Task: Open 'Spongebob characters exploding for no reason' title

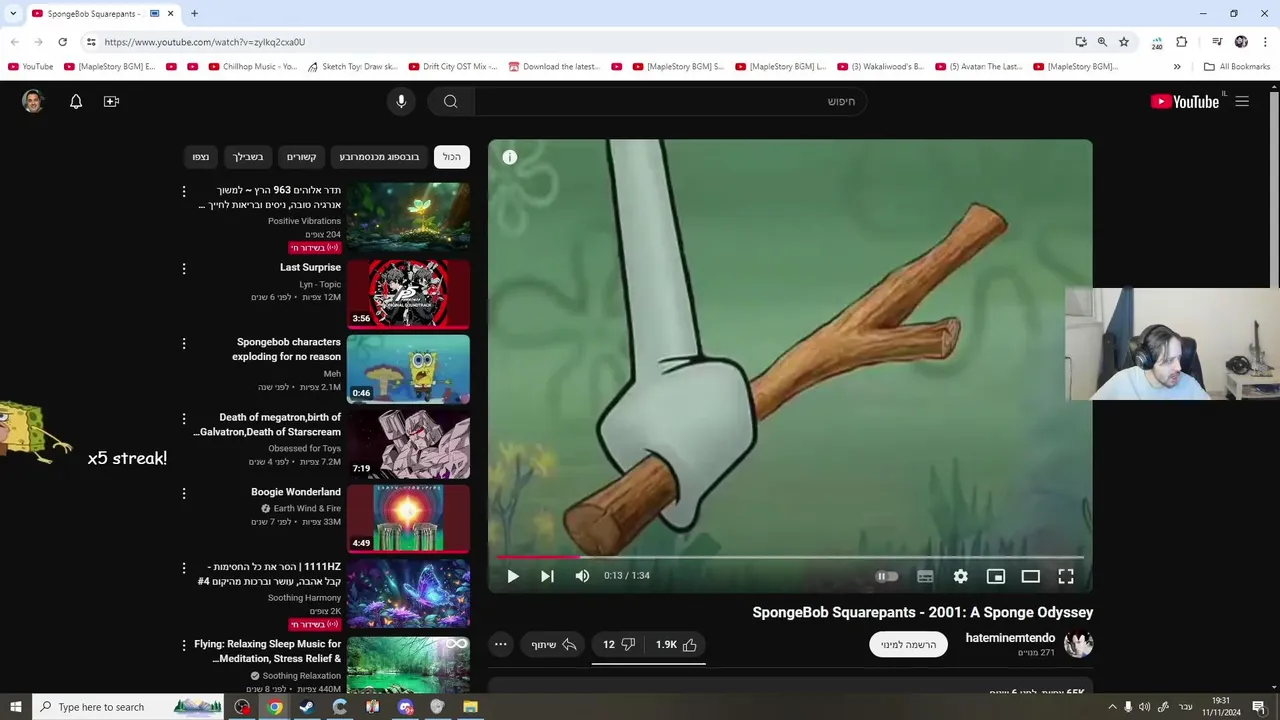Action: (287, 349)
